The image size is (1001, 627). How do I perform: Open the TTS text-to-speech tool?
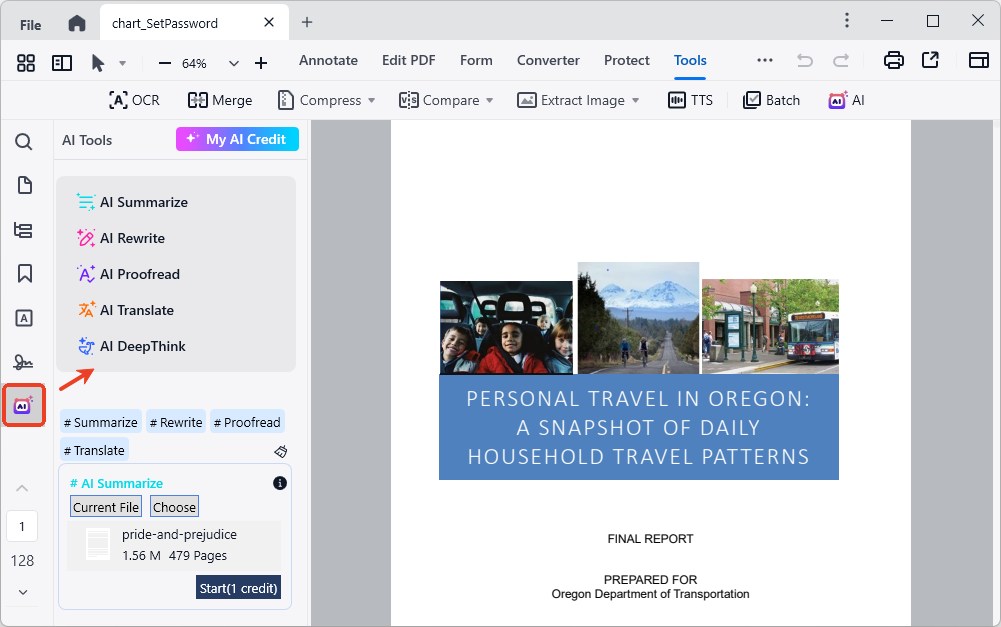pos(690,100)
